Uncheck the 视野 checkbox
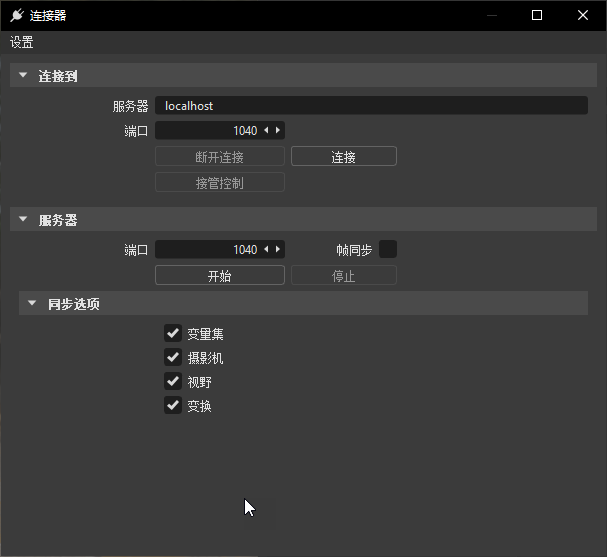Image resolution: width=607 pixels, height=557 pixels. pyautogui.click(x=173, y=381)
